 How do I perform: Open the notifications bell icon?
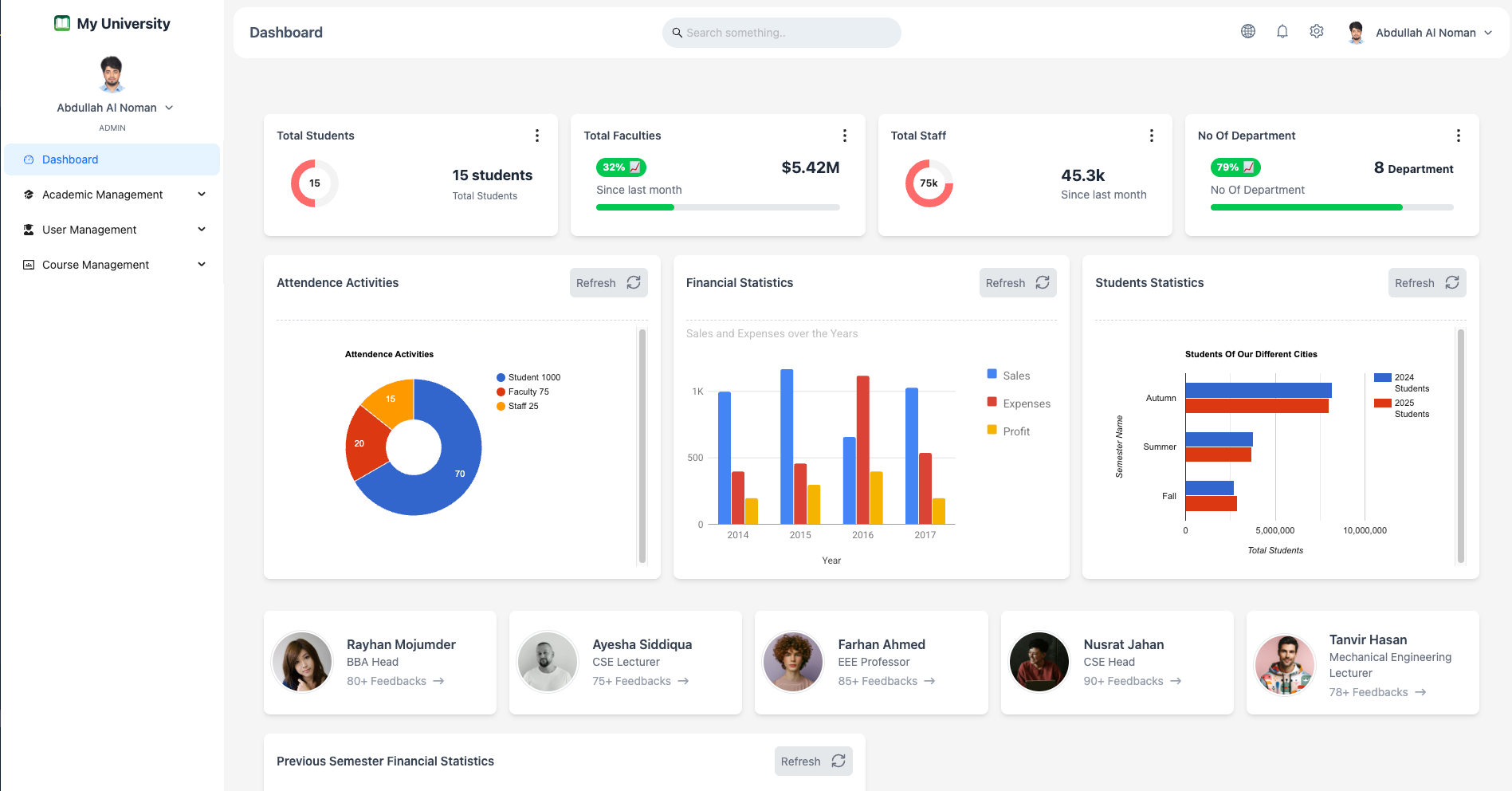[1282, 31]
